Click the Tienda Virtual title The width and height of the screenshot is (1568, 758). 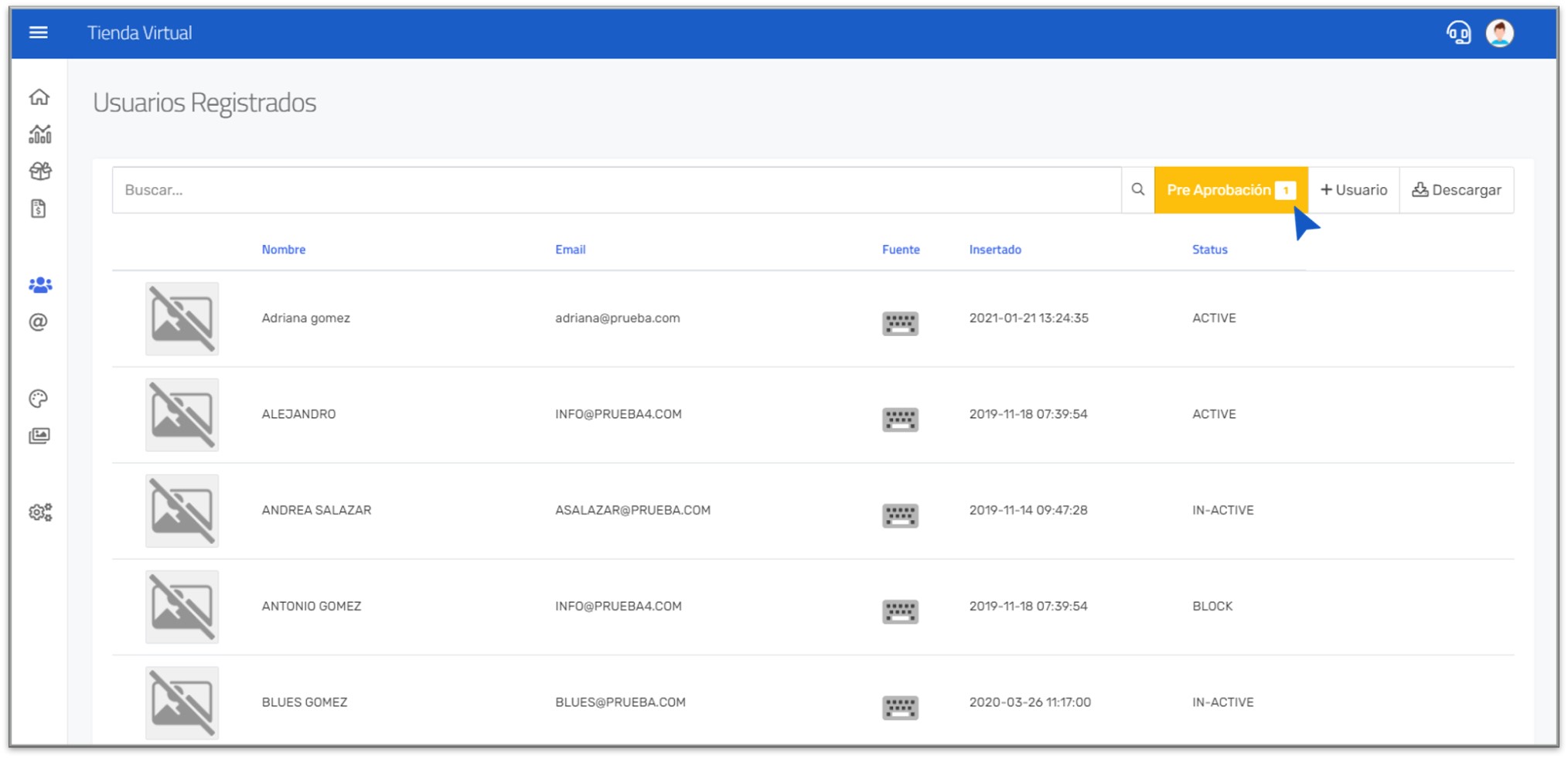(x=139, y=33)
